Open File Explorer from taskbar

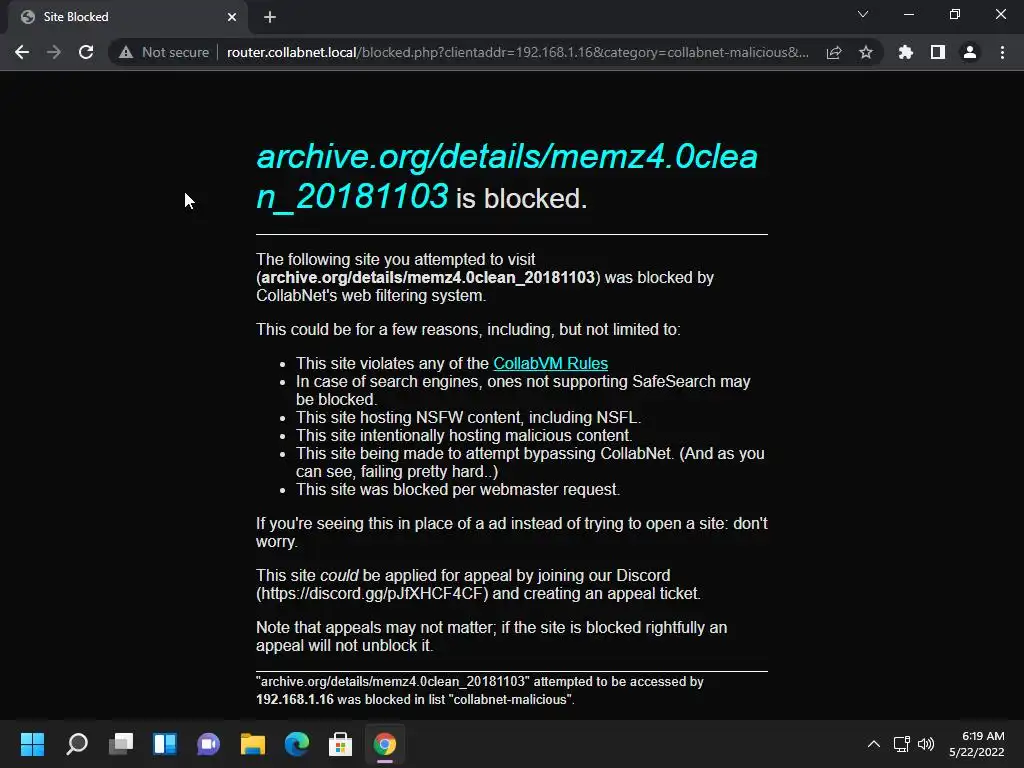coord(253,744)
